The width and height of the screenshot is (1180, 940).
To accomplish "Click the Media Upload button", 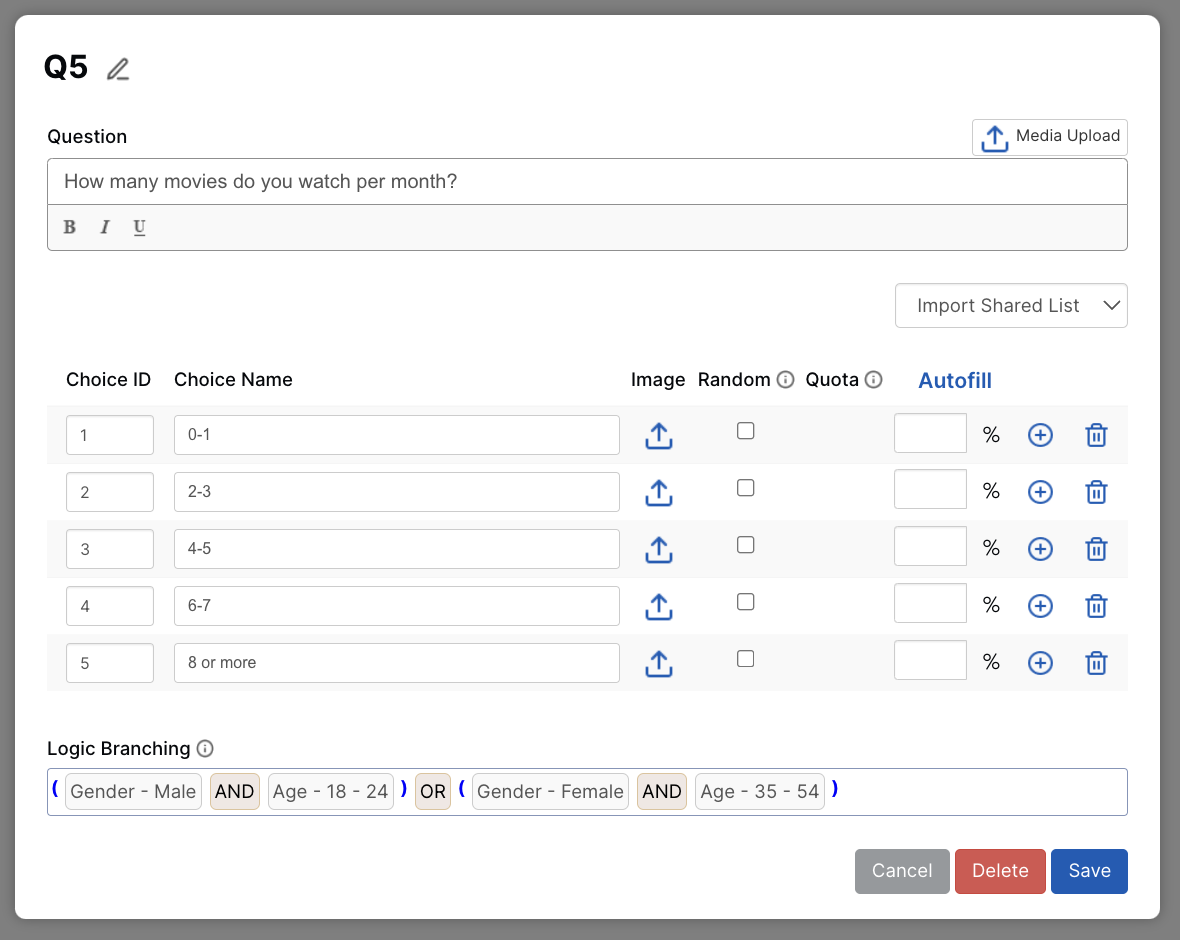I will pyautogui.click(x=1050, y=137).
